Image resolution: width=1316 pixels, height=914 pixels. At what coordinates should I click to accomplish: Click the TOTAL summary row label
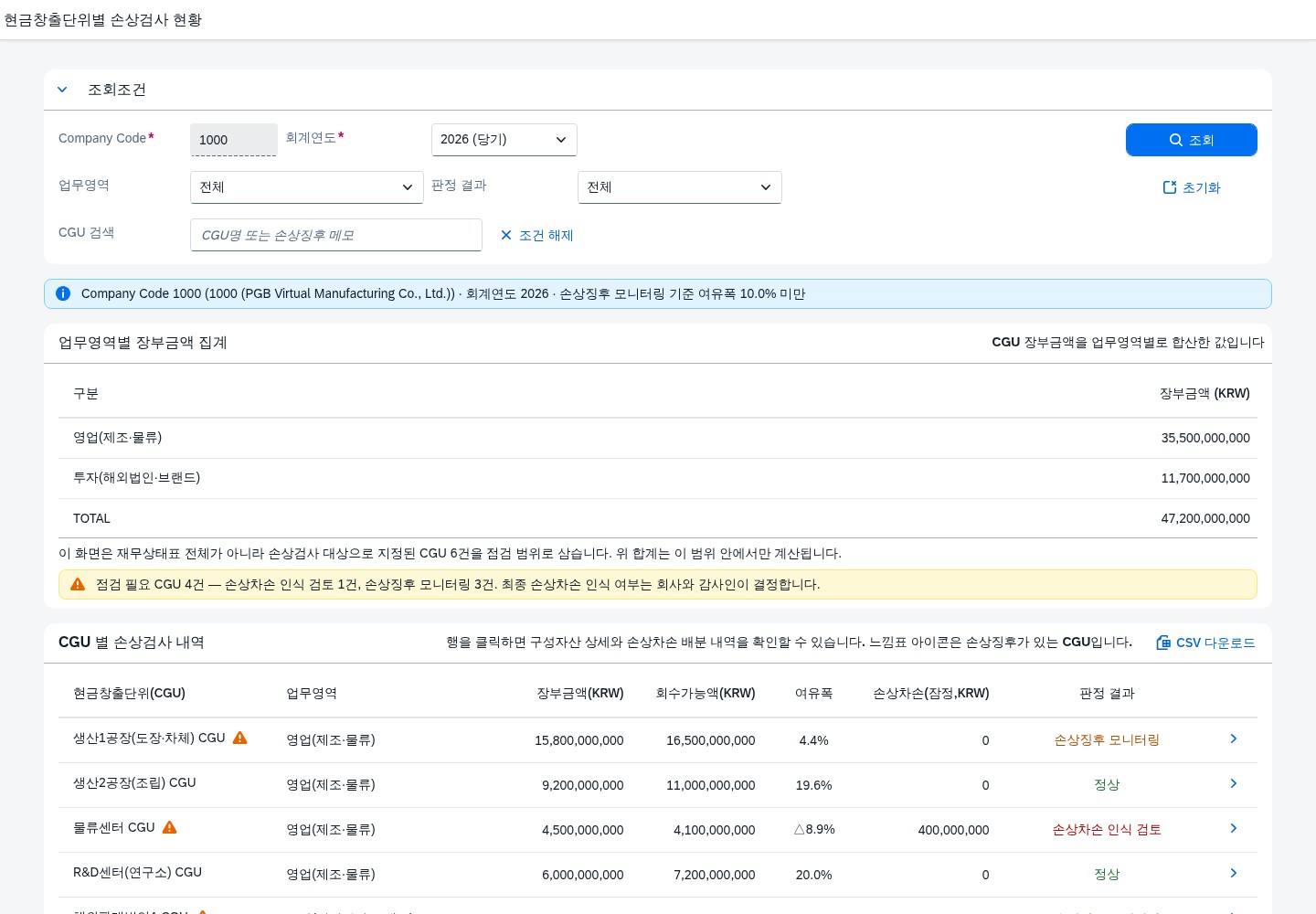coord(91,518)
